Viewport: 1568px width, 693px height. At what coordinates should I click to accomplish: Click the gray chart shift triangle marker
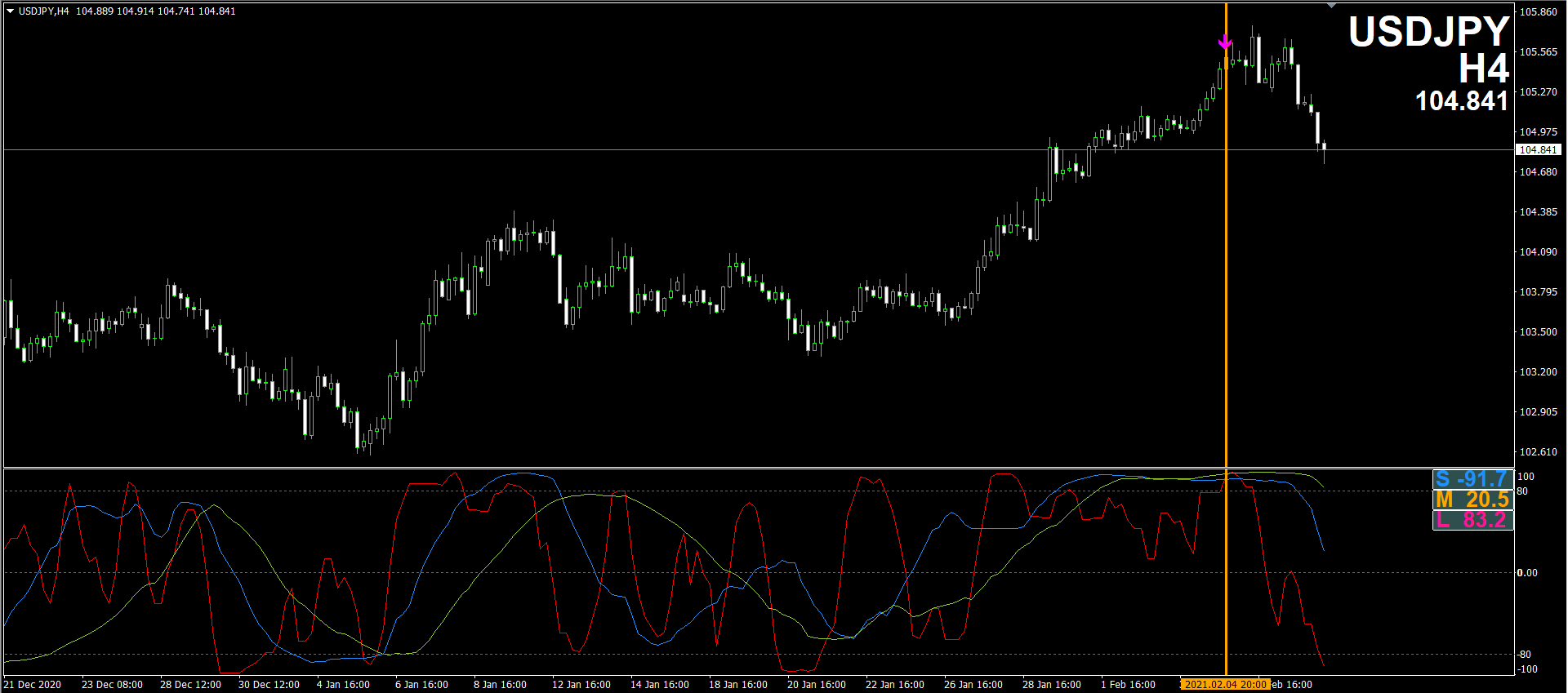pyautogui.click(x=1332, y=6)
